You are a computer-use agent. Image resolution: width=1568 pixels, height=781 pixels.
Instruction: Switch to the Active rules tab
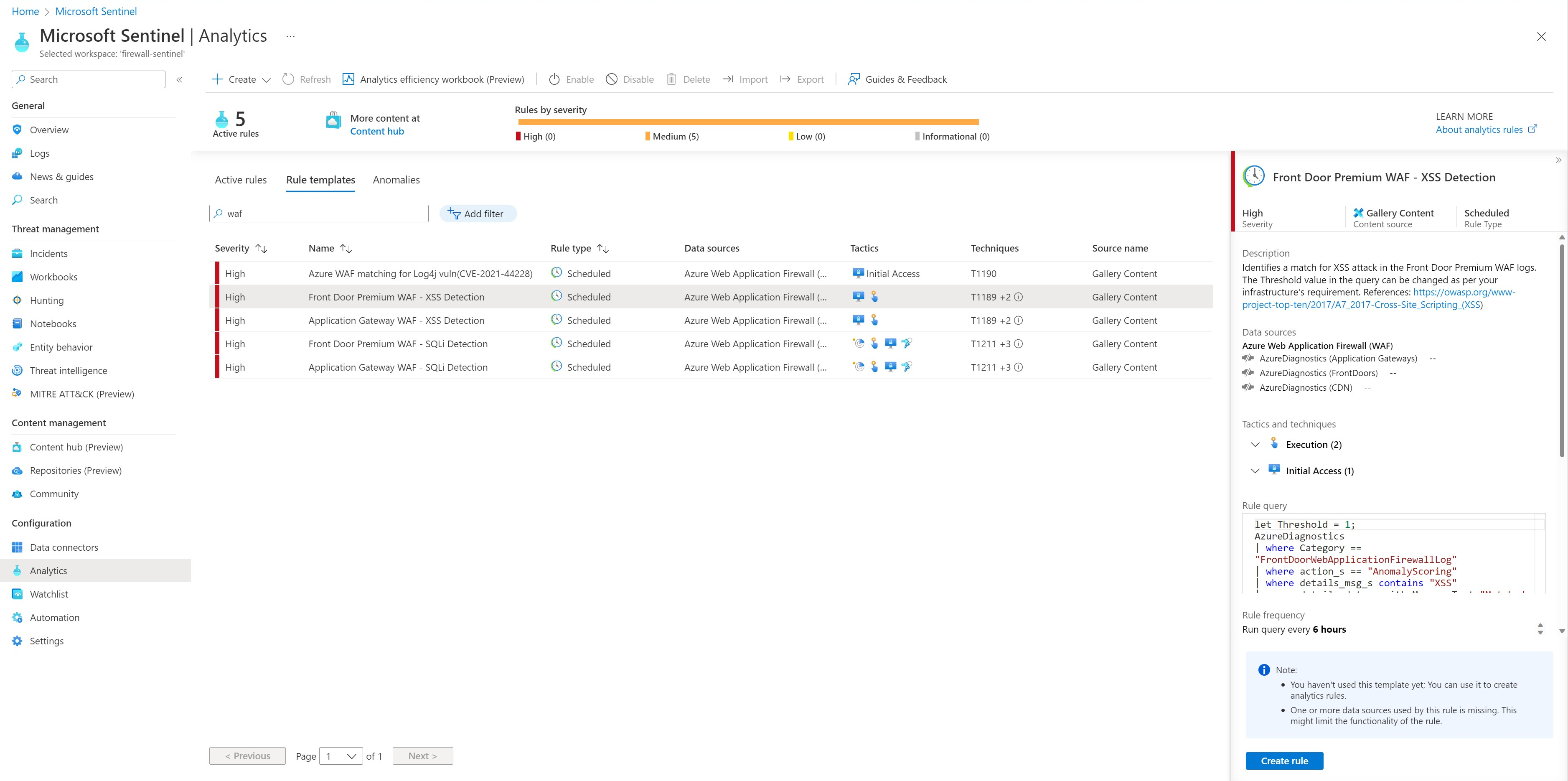240,180
